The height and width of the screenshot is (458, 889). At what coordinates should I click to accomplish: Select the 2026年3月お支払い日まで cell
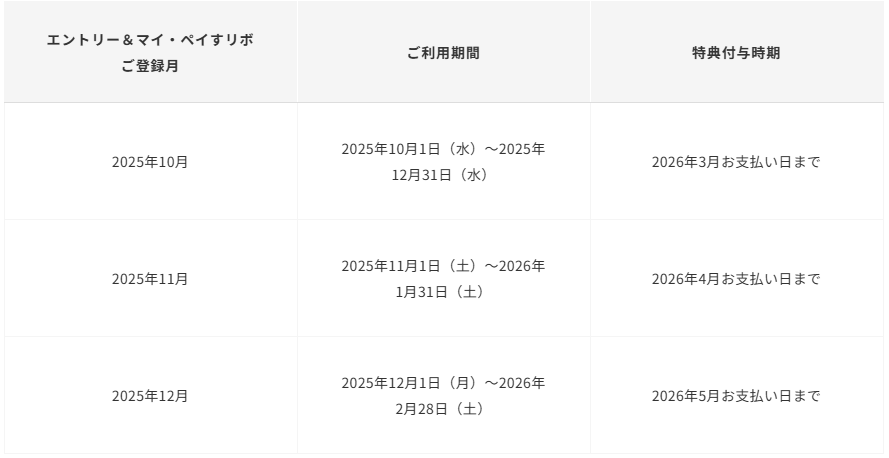(x=736, y=162)
